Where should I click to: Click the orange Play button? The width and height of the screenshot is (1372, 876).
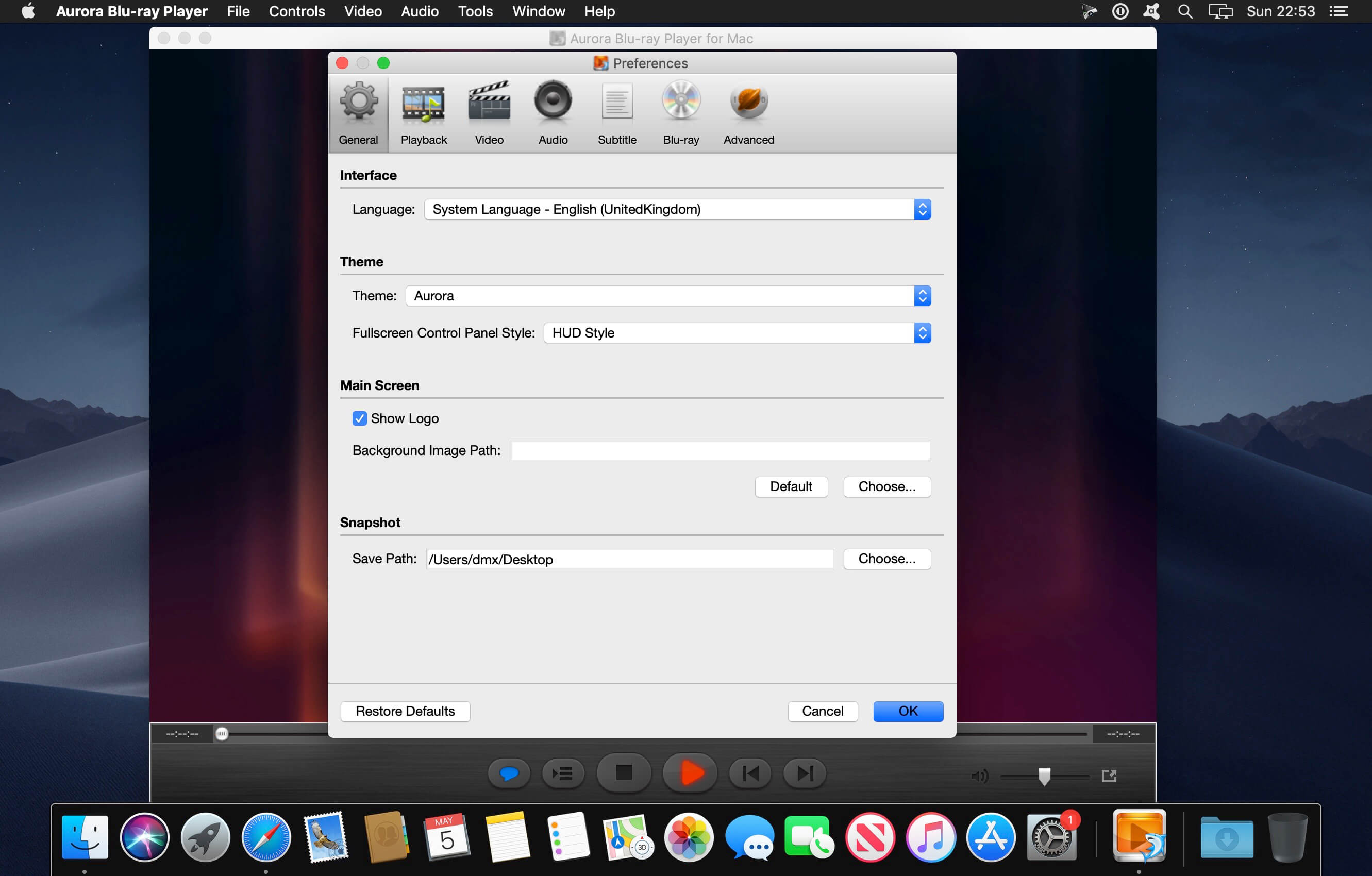[690, 773]
